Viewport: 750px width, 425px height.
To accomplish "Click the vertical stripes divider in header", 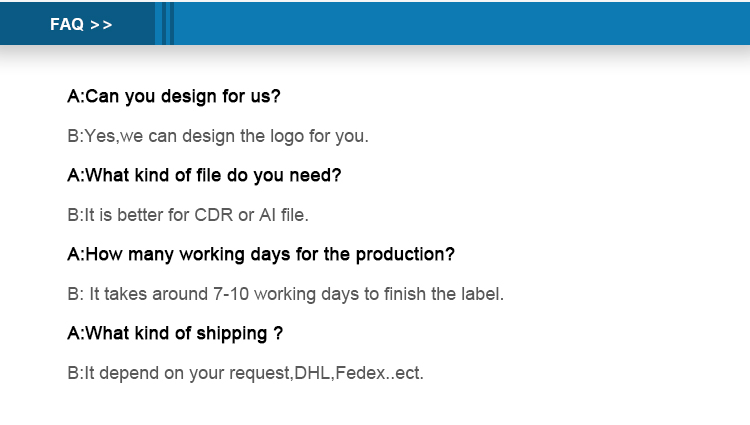I will coord(165,23).
